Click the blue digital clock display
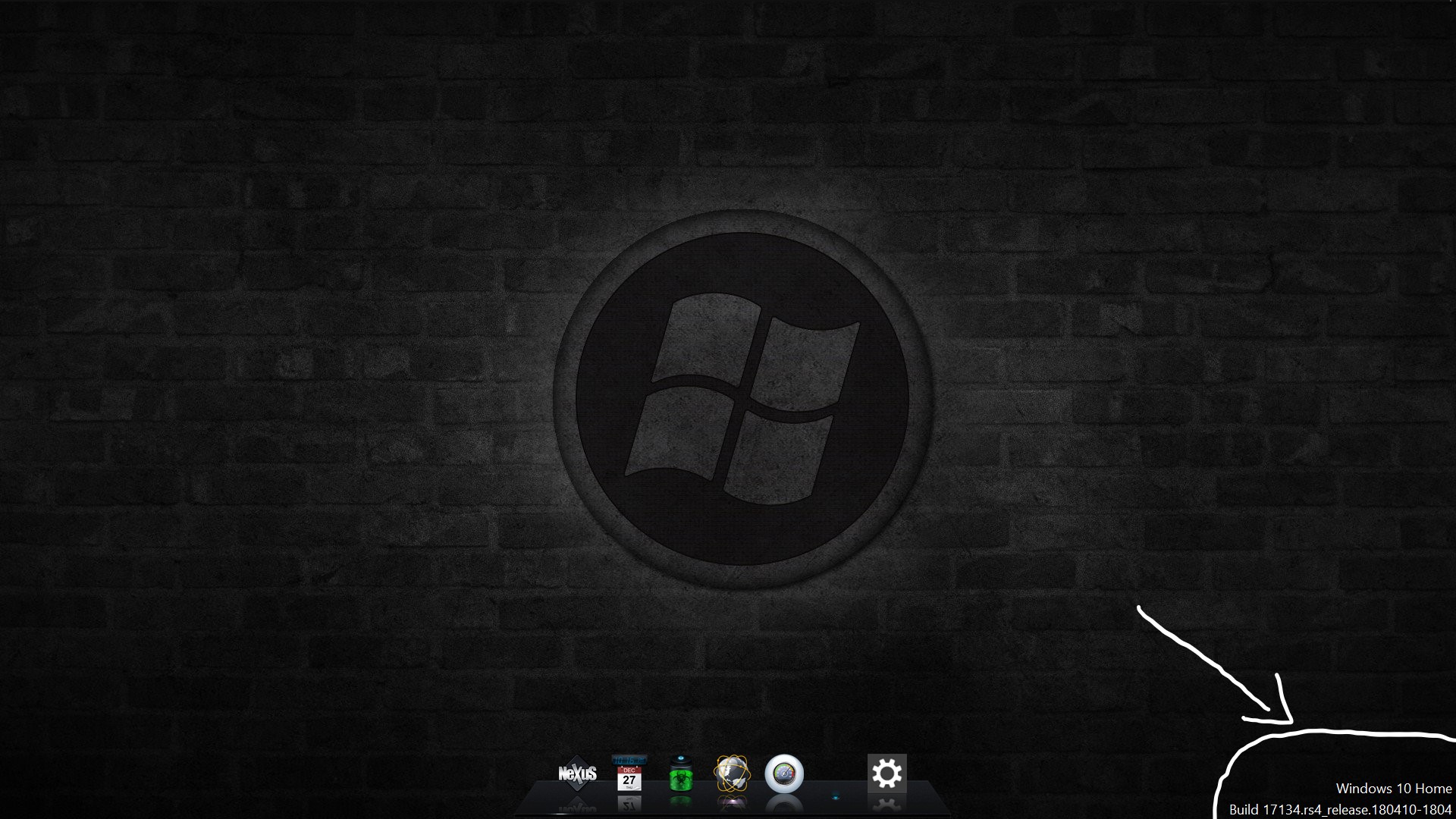Viewport: 1456px width, 819px height. (x=629, y=759)
